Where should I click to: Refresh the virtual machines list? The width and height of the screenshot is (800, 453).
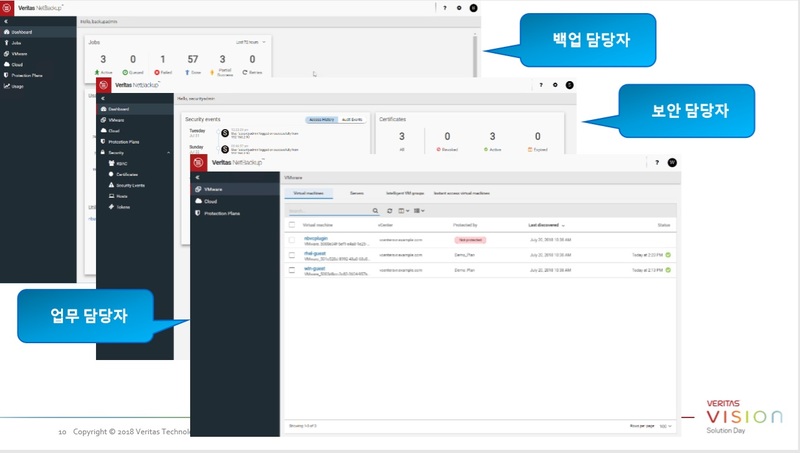(x=389, y=211)
